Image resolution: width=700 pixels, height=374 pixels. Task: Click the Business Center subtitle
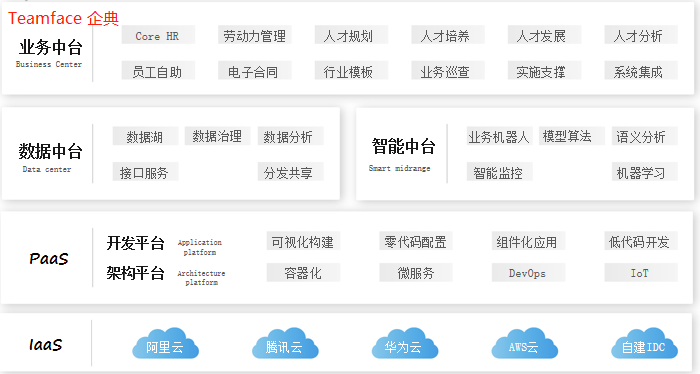pos(49,64)
